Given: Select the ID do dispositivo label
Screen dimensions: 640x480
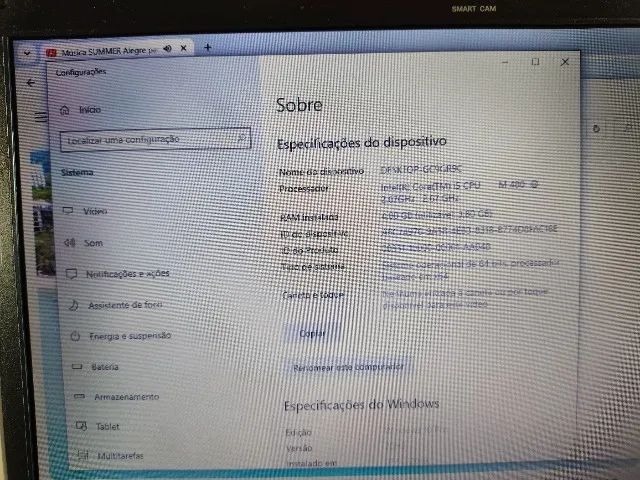Looking at the screenshot, I should point(314,234).
